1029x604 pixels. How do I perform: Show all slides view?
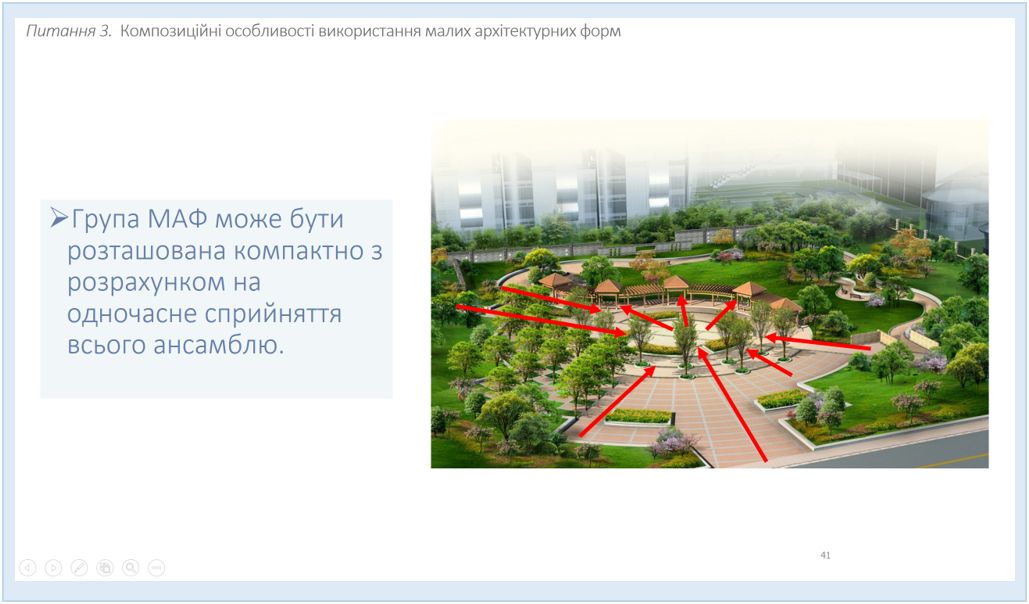coord(105,568)
